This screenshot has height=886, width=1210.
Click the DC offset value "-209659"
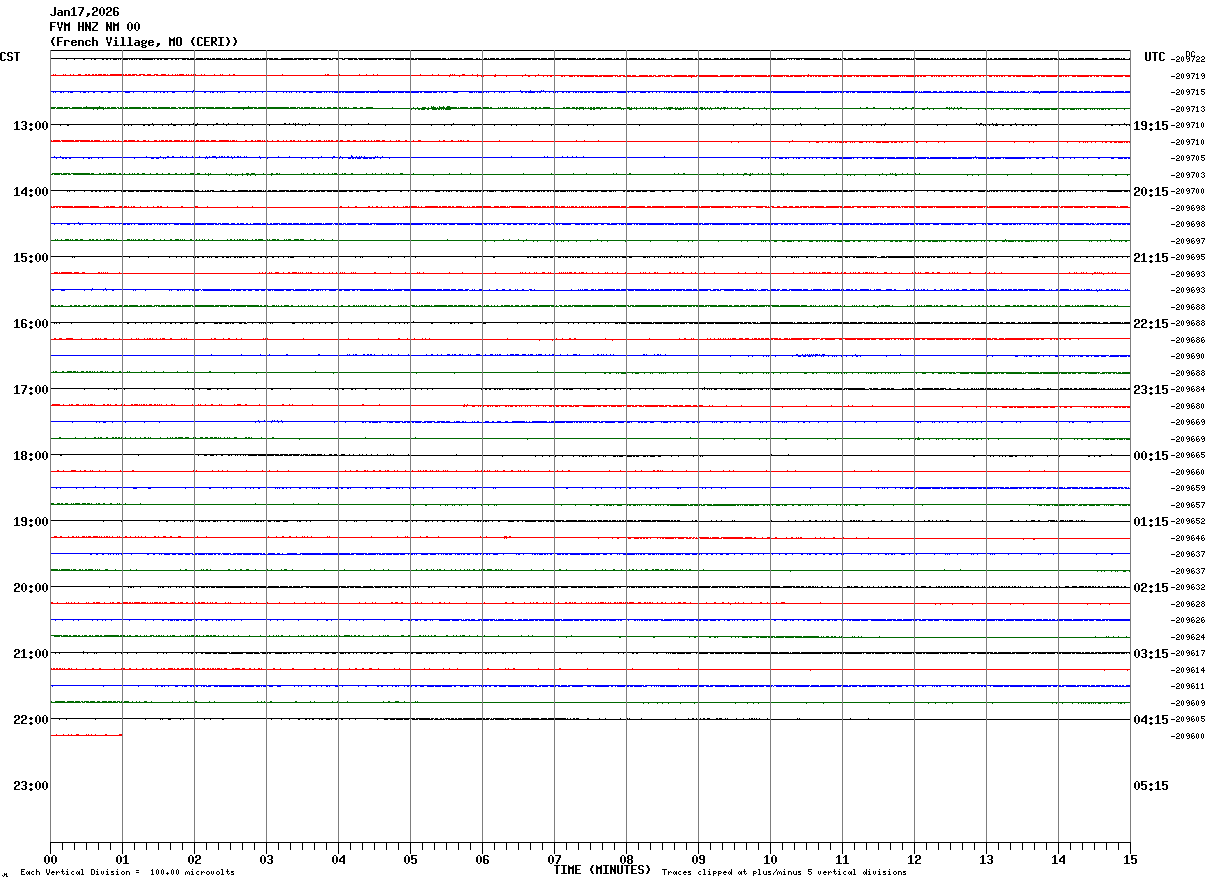[1189, 488]
